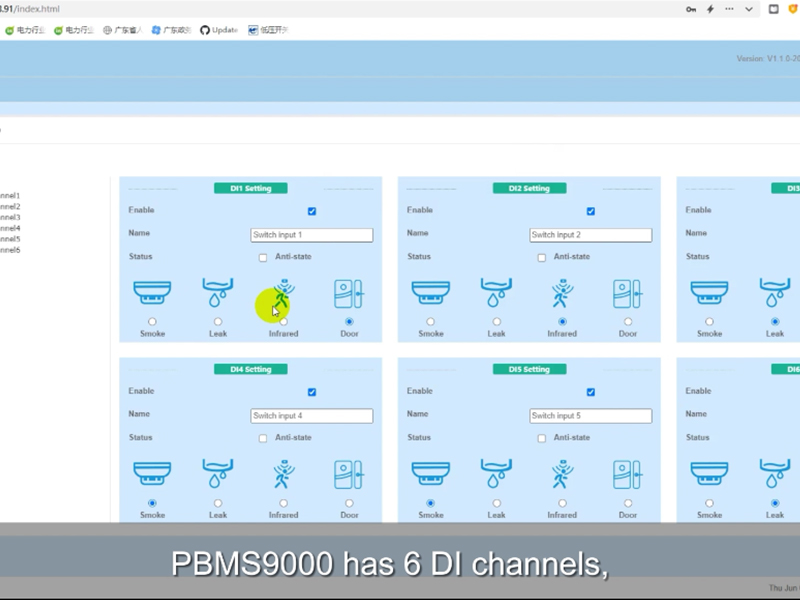This screenshot has height=600, width=800.
Task: Click the Infrared icon in DI2 Setting
Action: point(562,293)
